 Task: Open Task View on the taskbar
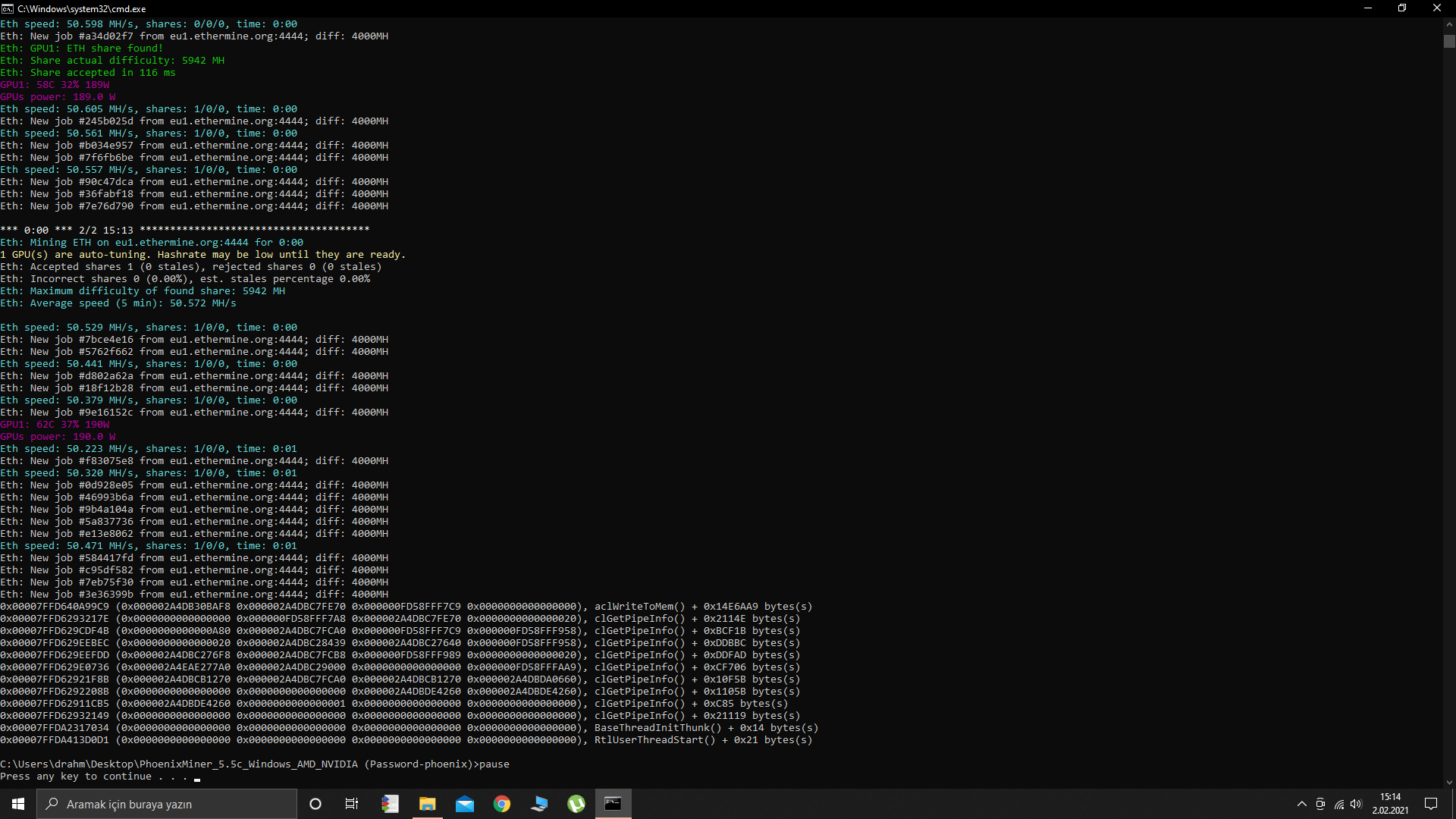(352, 804)
